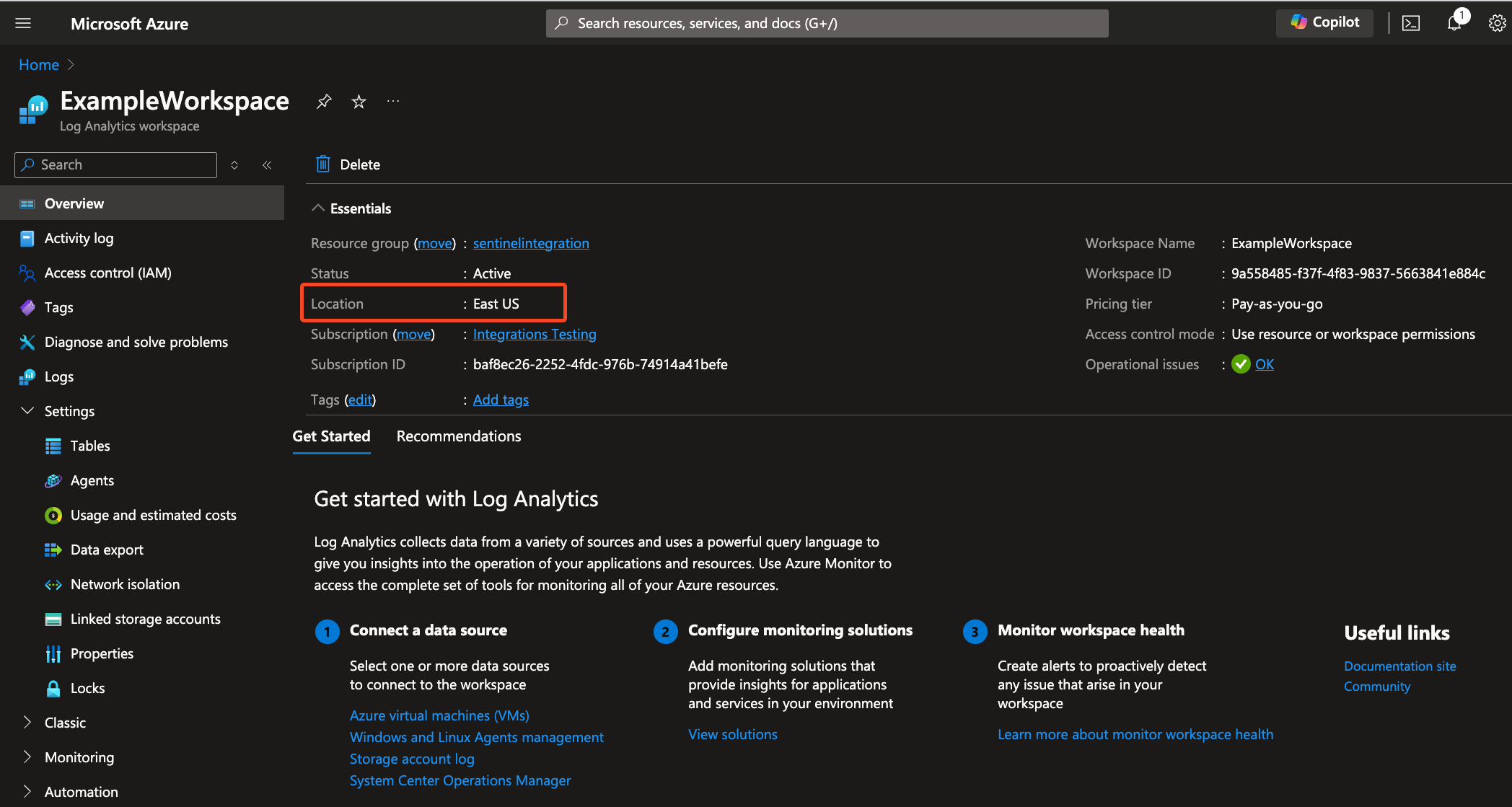
Task: Click the Home breadcrumb
Action: click(39, 64)
